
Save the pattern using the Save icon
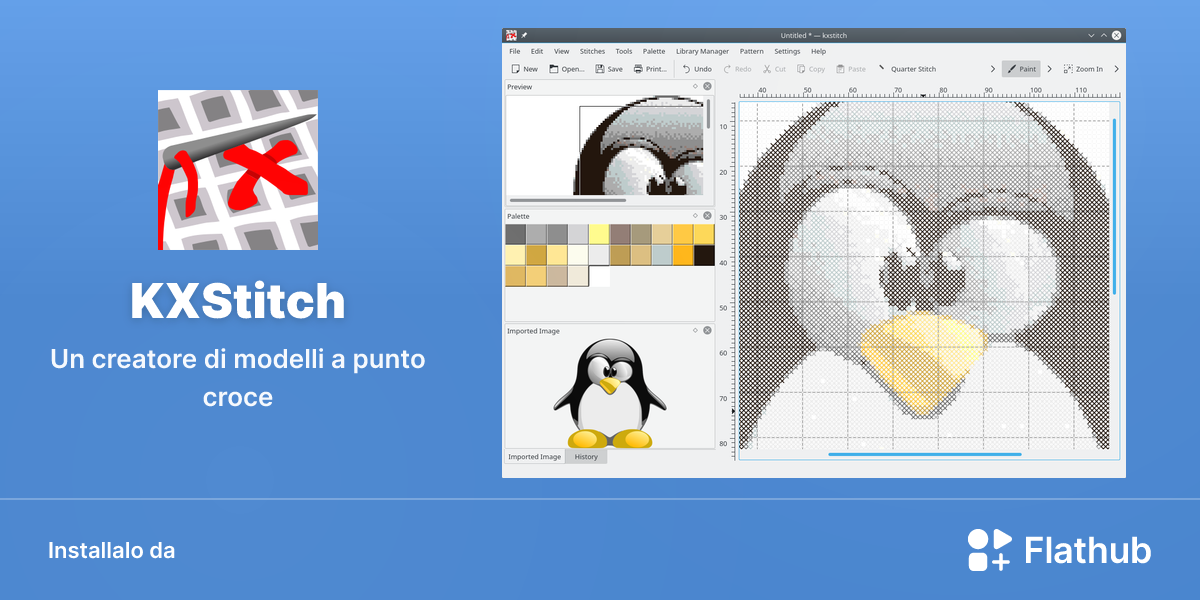(x=600, y=69)
